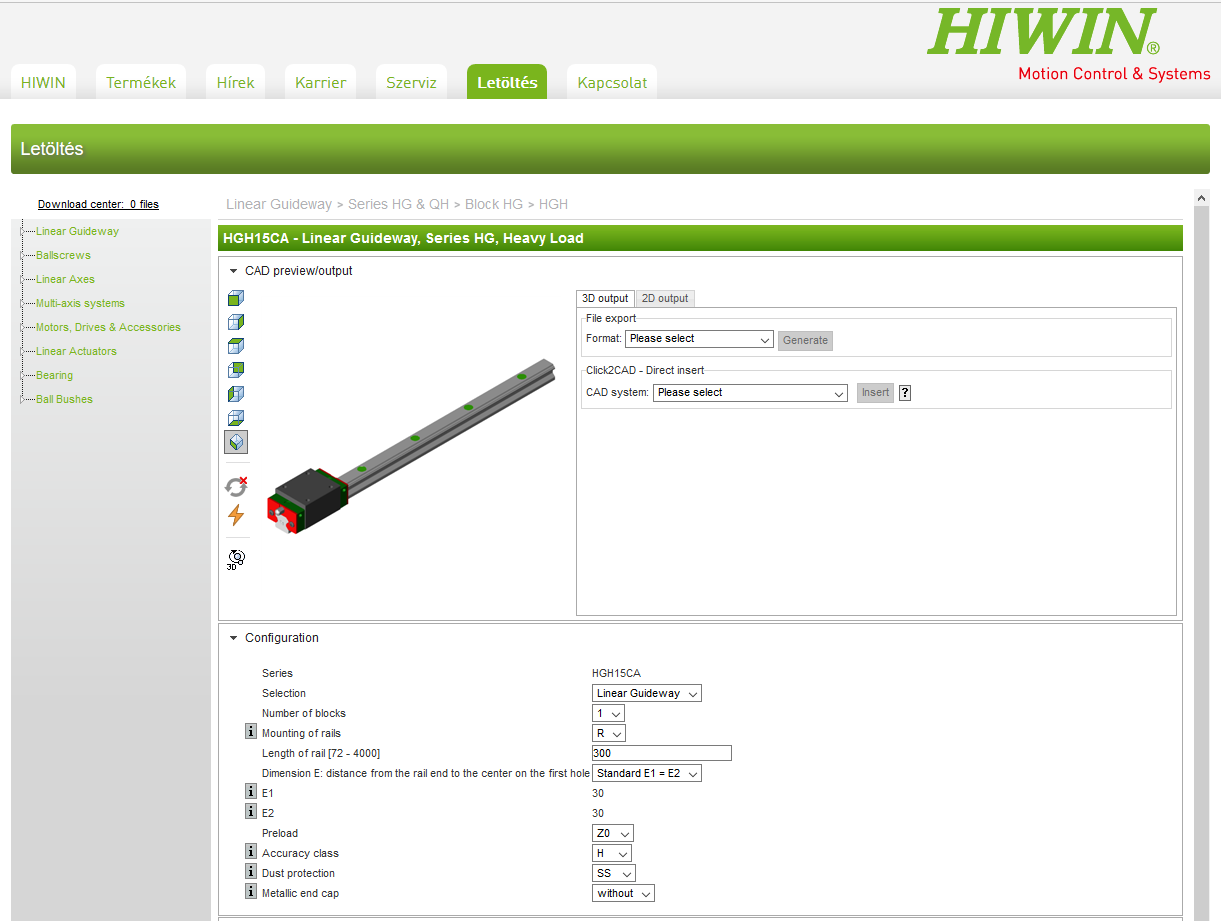
Task: Open the Mounting of rails dropdown
Action: 609,733
